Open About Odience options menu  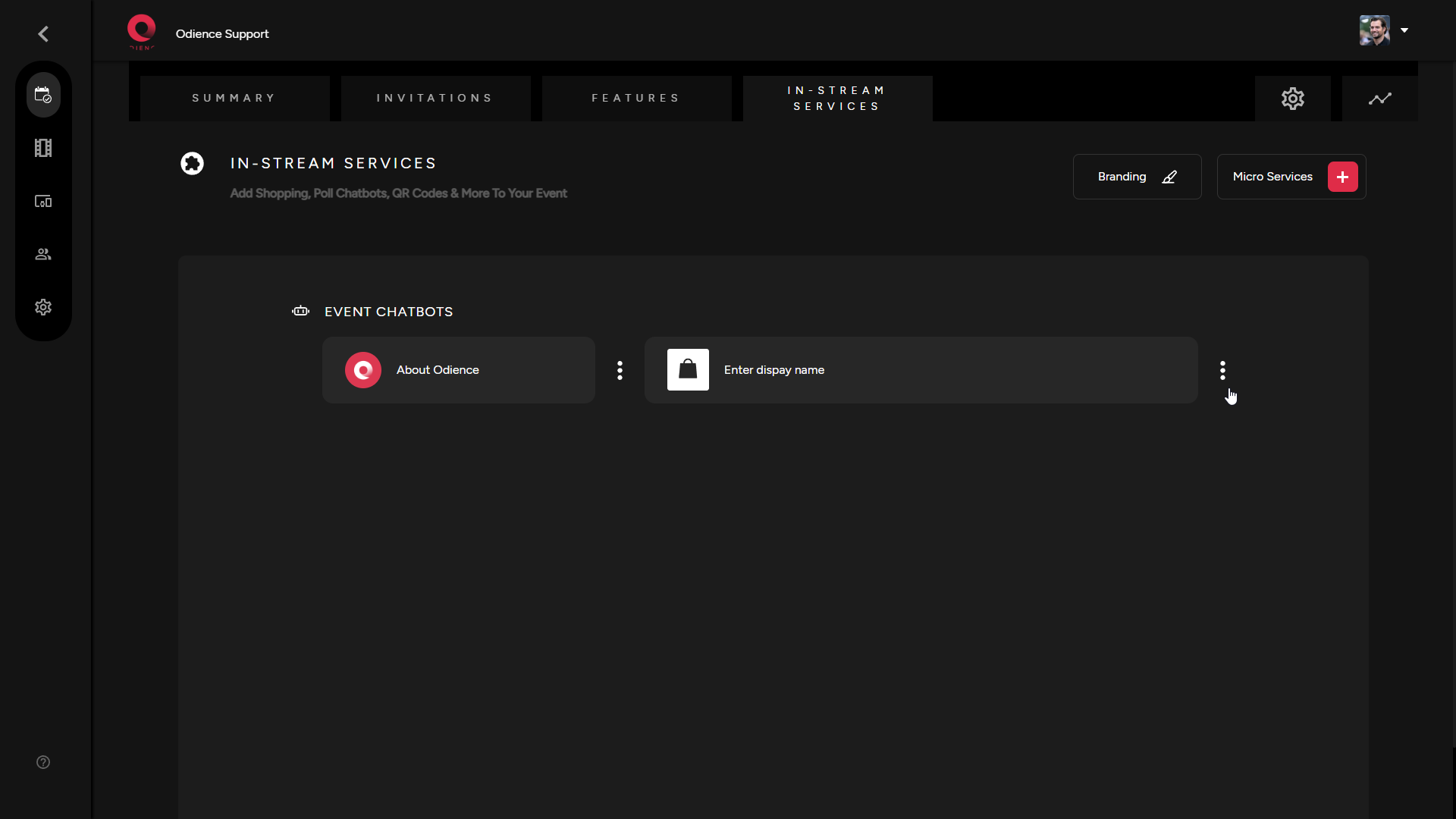[x=620, y=370]
